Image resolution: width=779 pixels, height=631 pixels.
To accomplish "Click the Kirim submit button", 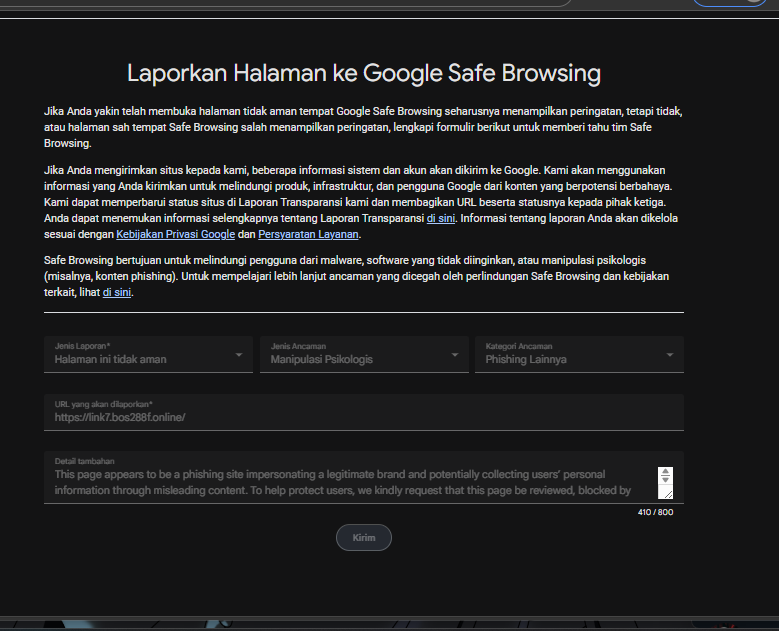I will pyautogui.click(x=364, y=538).
